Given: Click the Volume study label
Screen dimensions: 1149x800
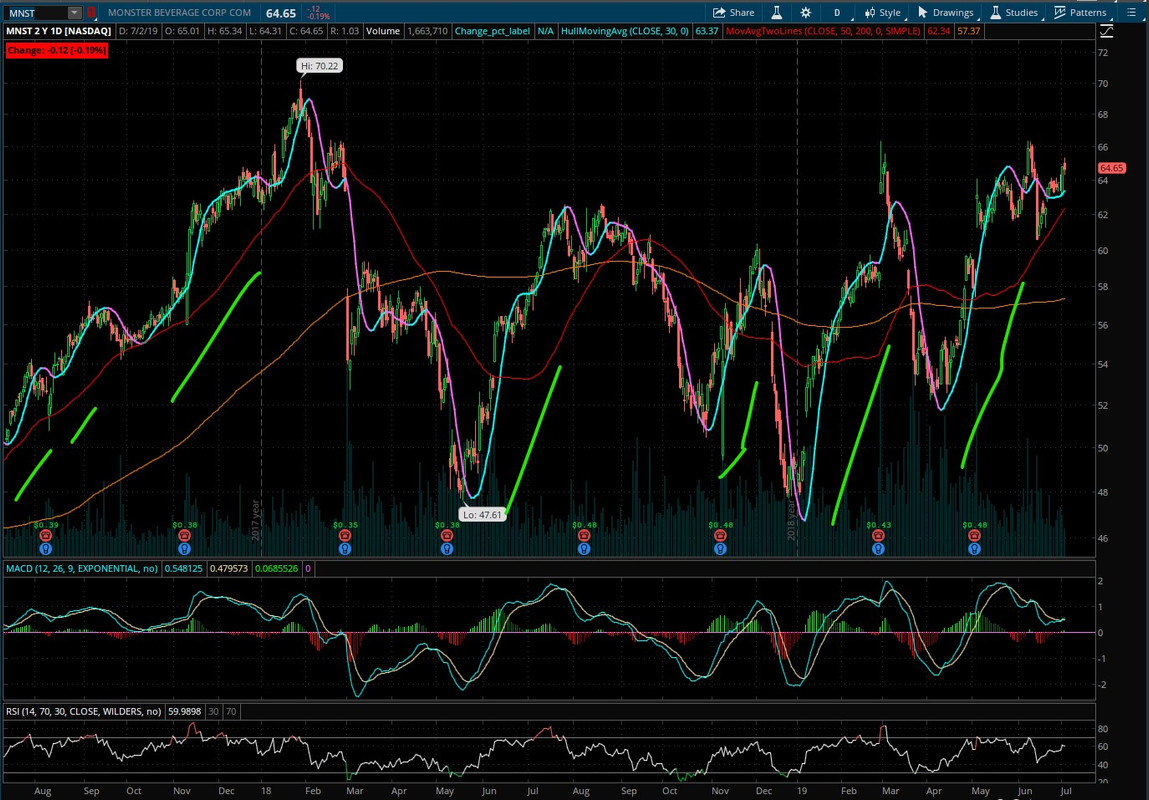Looking at the screenshot, I should [383, 32].
